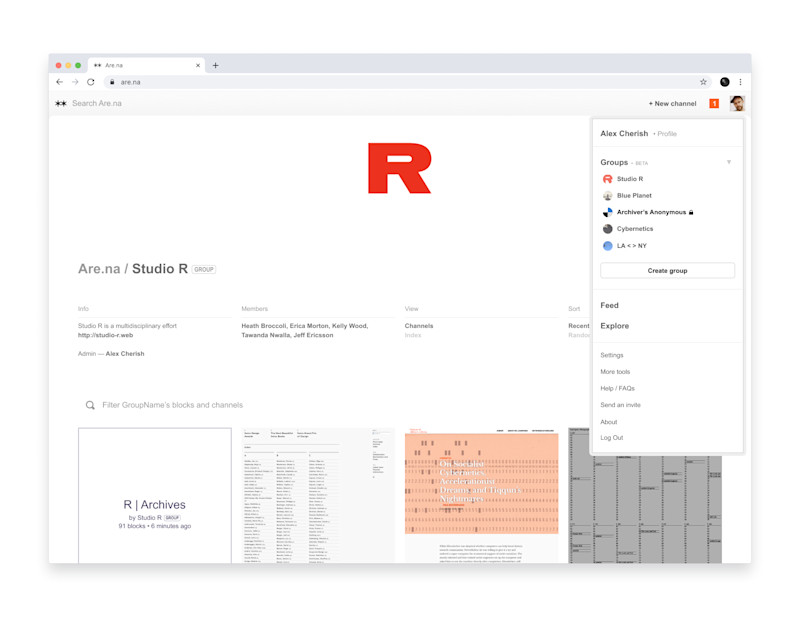Open About in the user menu

click(609, 422)
